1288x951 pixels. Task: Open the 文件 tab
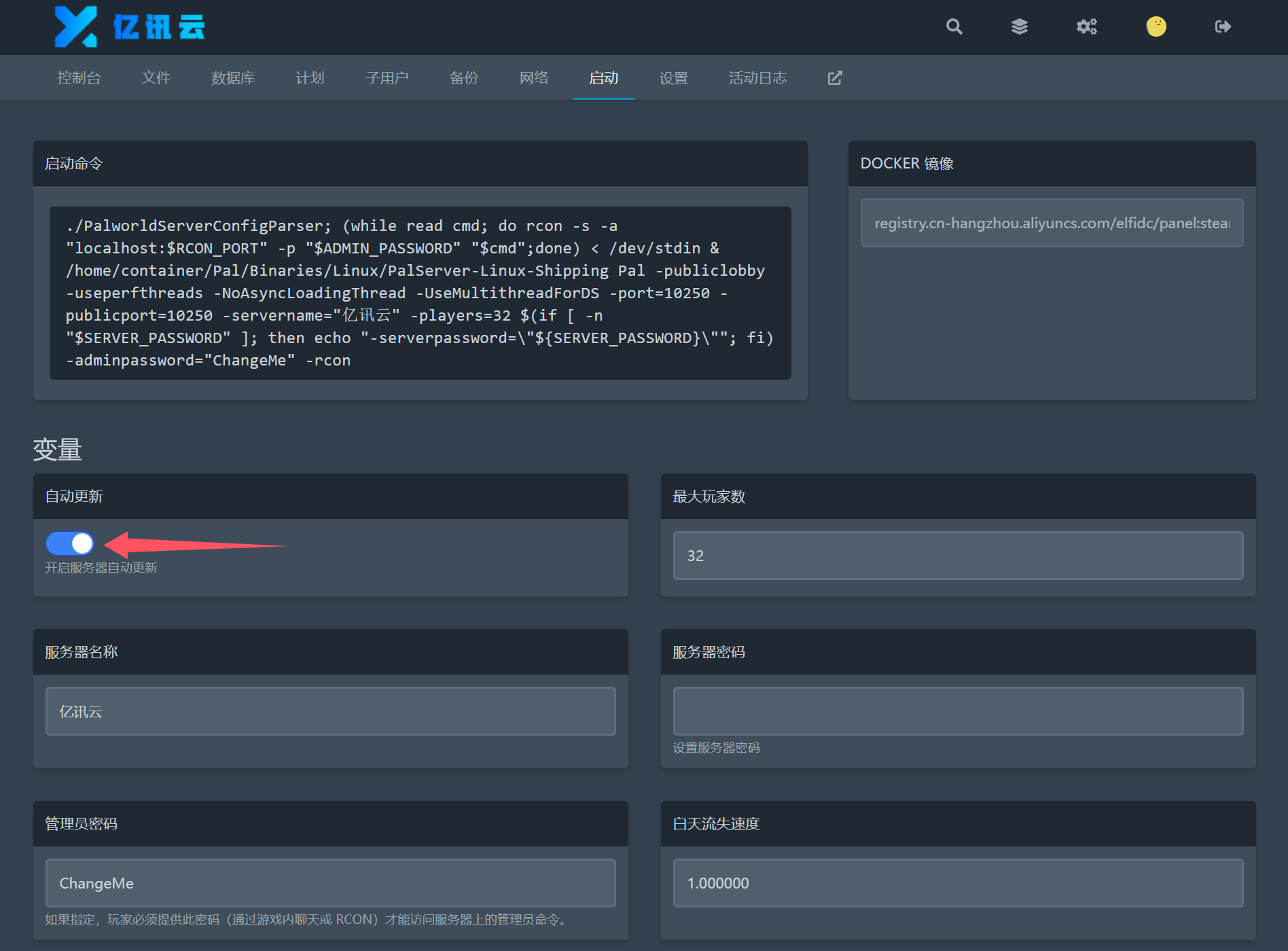point(156,78)
